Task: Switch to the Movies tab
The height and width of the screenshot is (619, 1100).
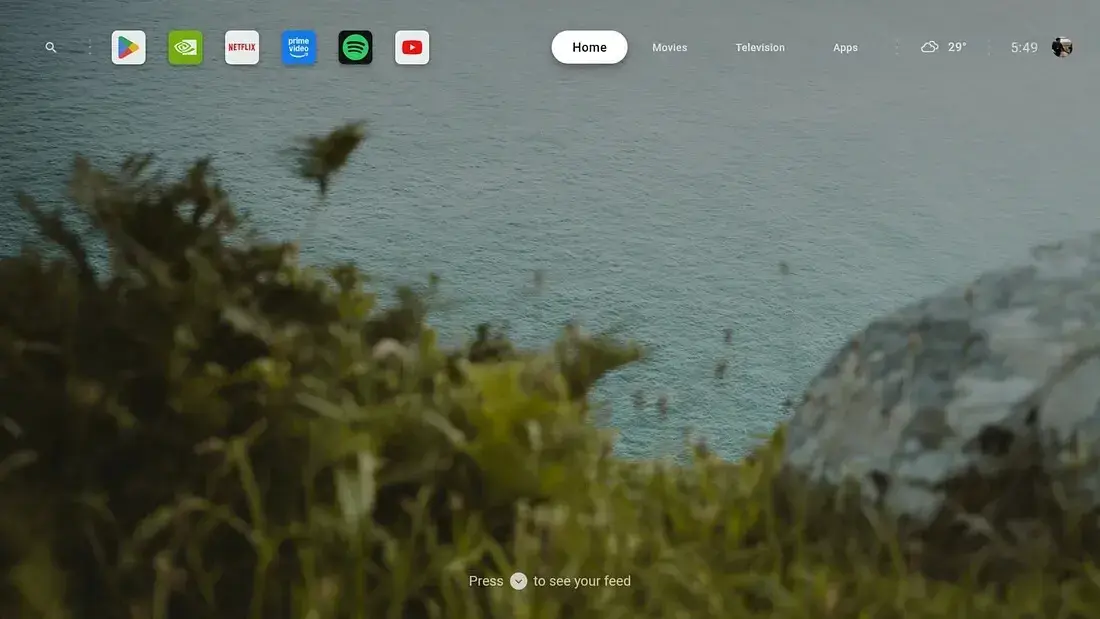Action: pyautogui.click(x=669, y=47)
